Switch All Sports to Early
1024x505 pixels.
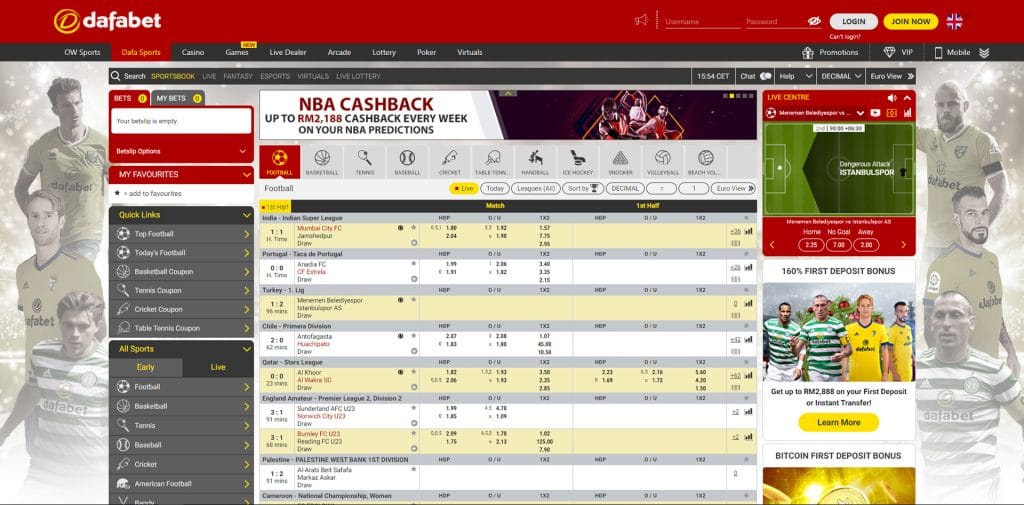(x=146, y=367)
